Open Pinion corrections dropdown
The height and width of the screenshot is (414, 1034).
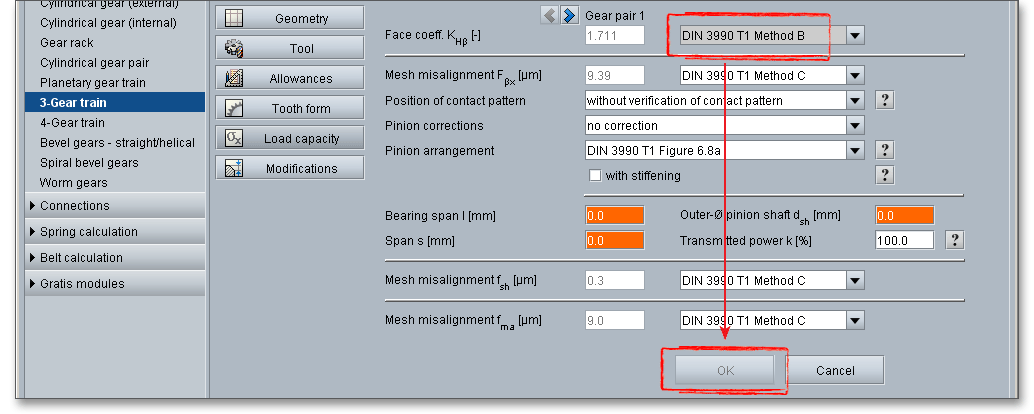coord(854,126)
